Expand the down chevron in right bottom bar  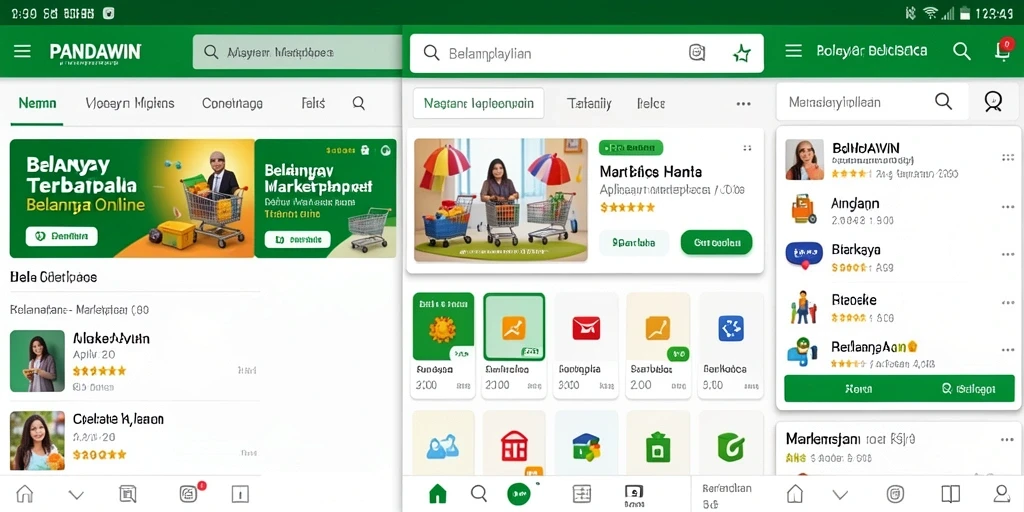[x=840, y=495]
